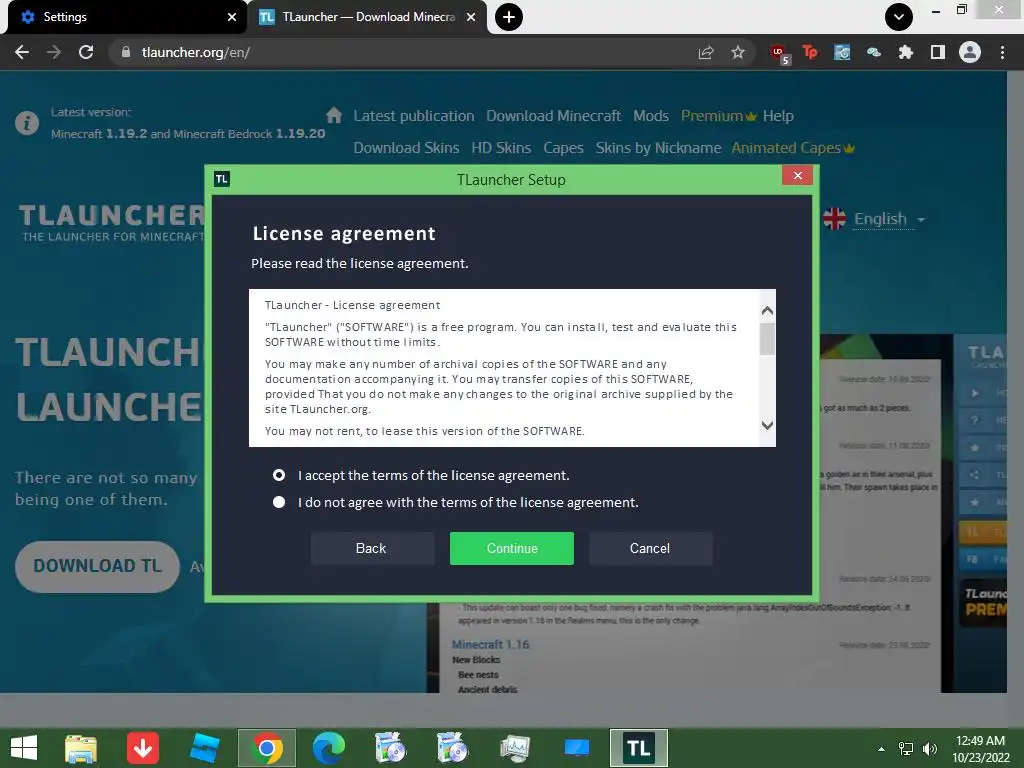1024x768 pixels.
Task: Open Latest publication on website
Action: click(x=413, y=116)
